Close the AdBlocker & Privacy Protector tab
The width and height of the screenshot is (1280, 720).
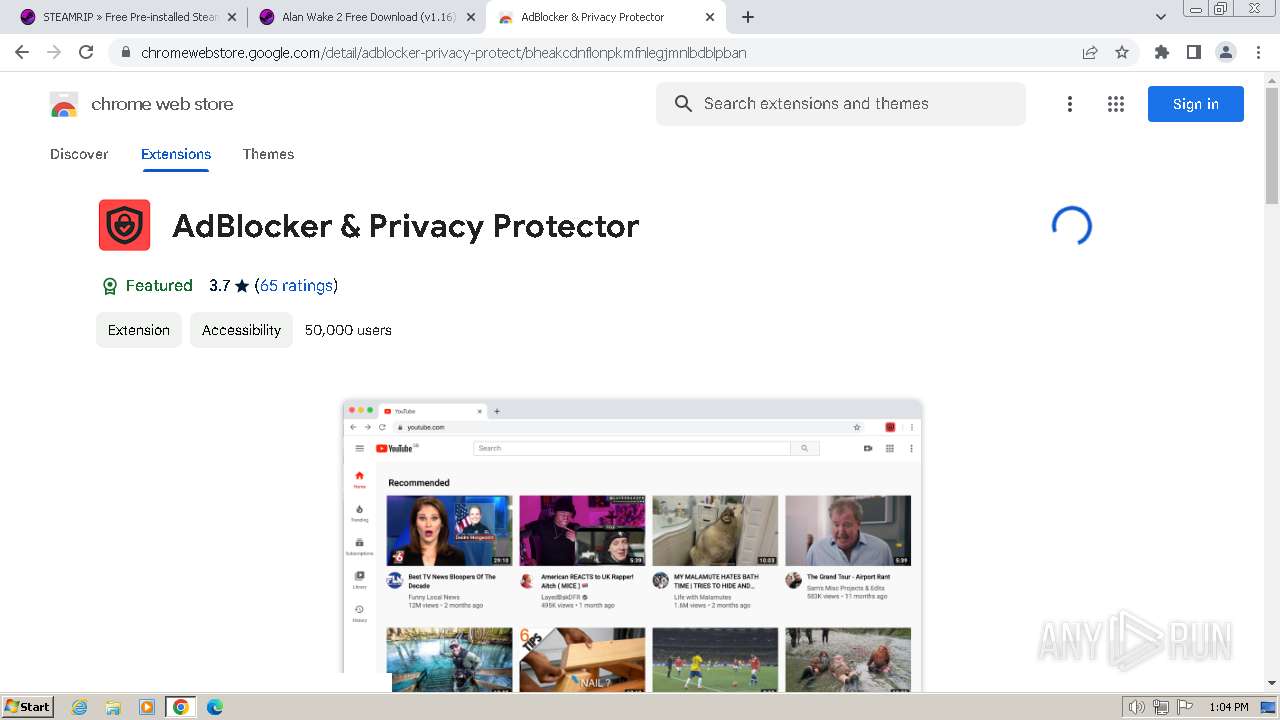710,17
